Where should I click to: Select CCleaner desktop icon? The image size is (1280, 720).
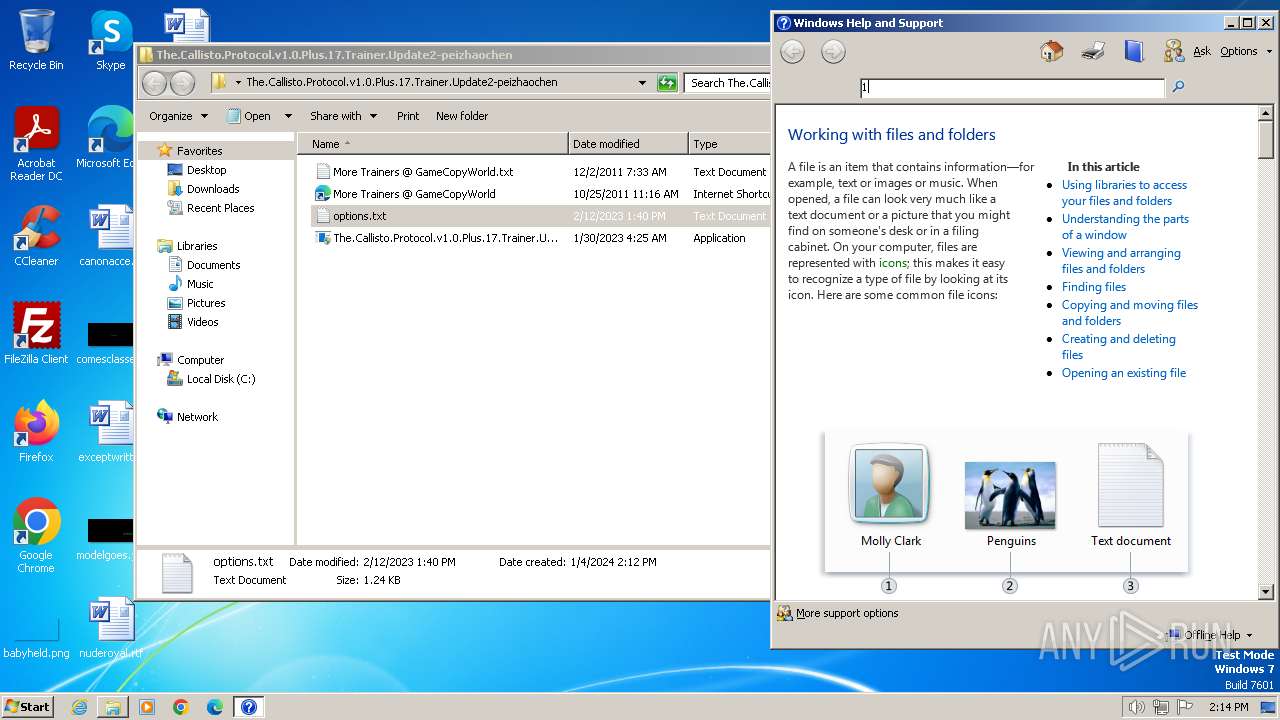point(36,236)
